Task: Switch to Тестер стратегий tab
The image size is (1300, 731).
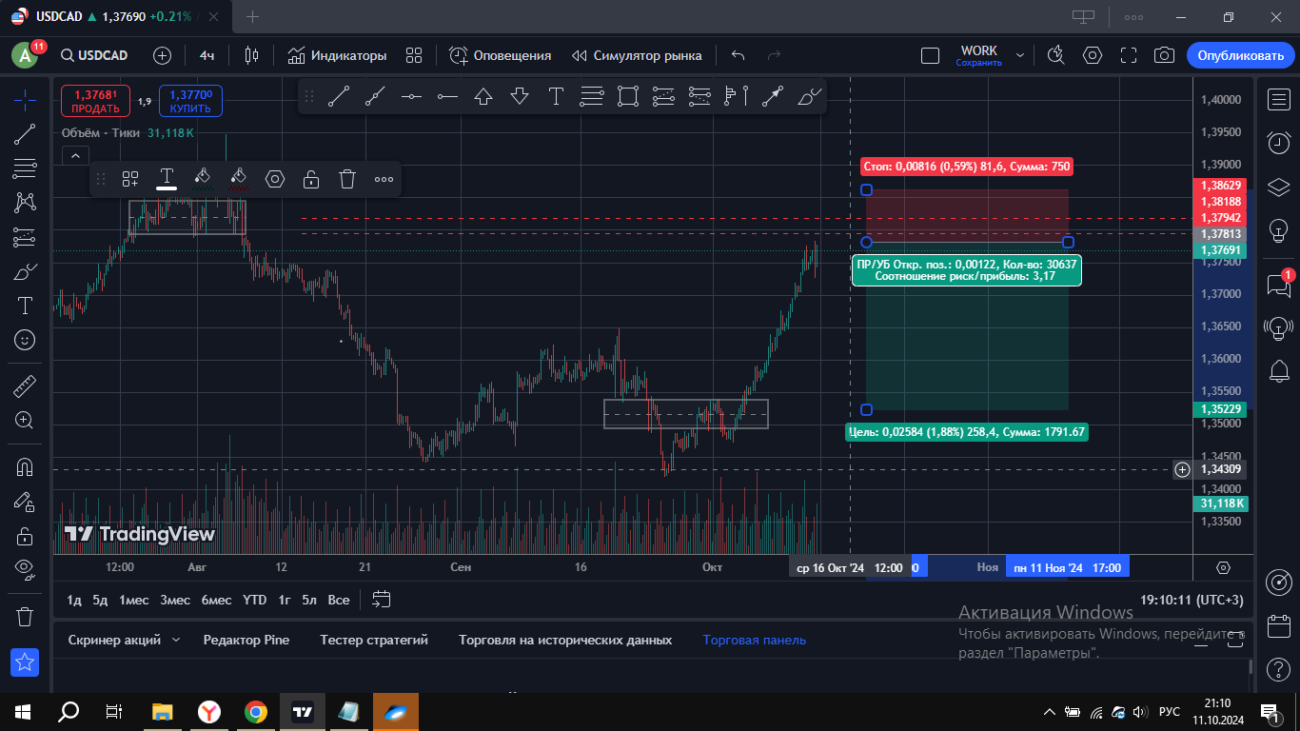Action: 374,640
